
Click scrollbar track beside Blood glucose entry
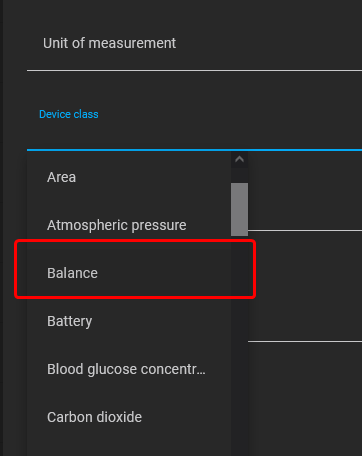pos(239,369)
